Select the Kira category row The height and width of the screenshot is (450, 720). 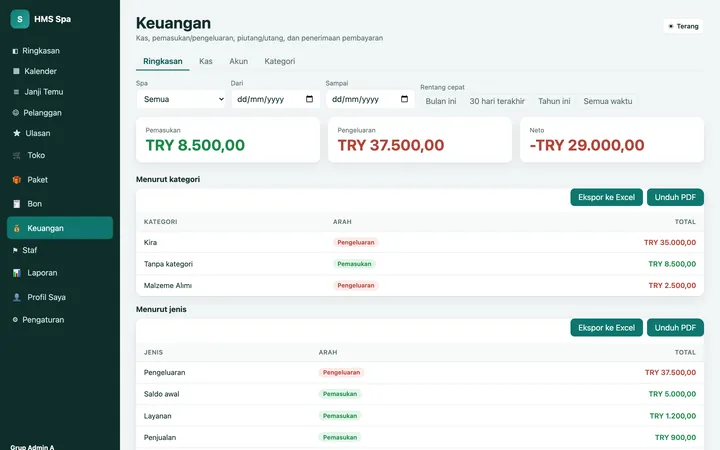(x=420, y=242)
